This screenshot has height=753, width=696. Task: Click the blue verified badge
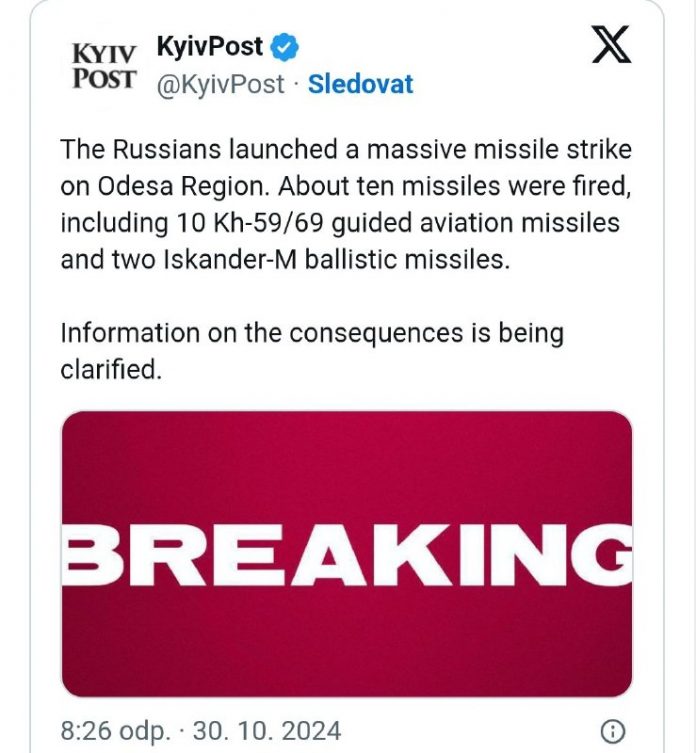(x=284, y=46)
